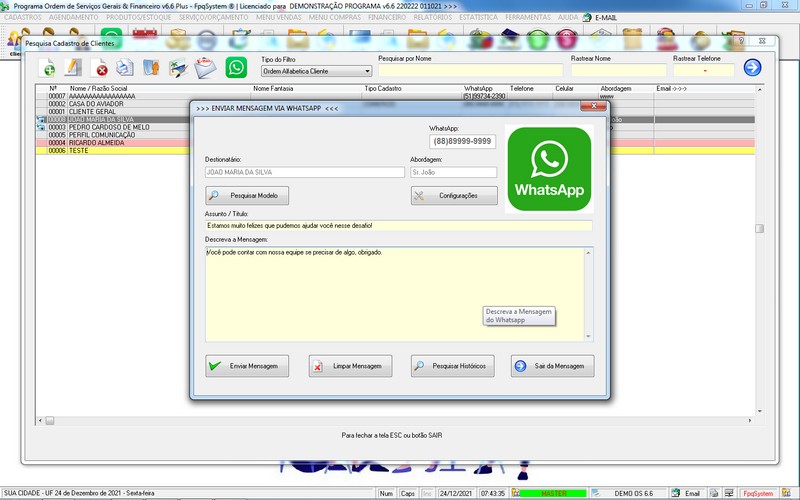
Task: Click the new client icon with green plus
Action: tap(48, 67)
